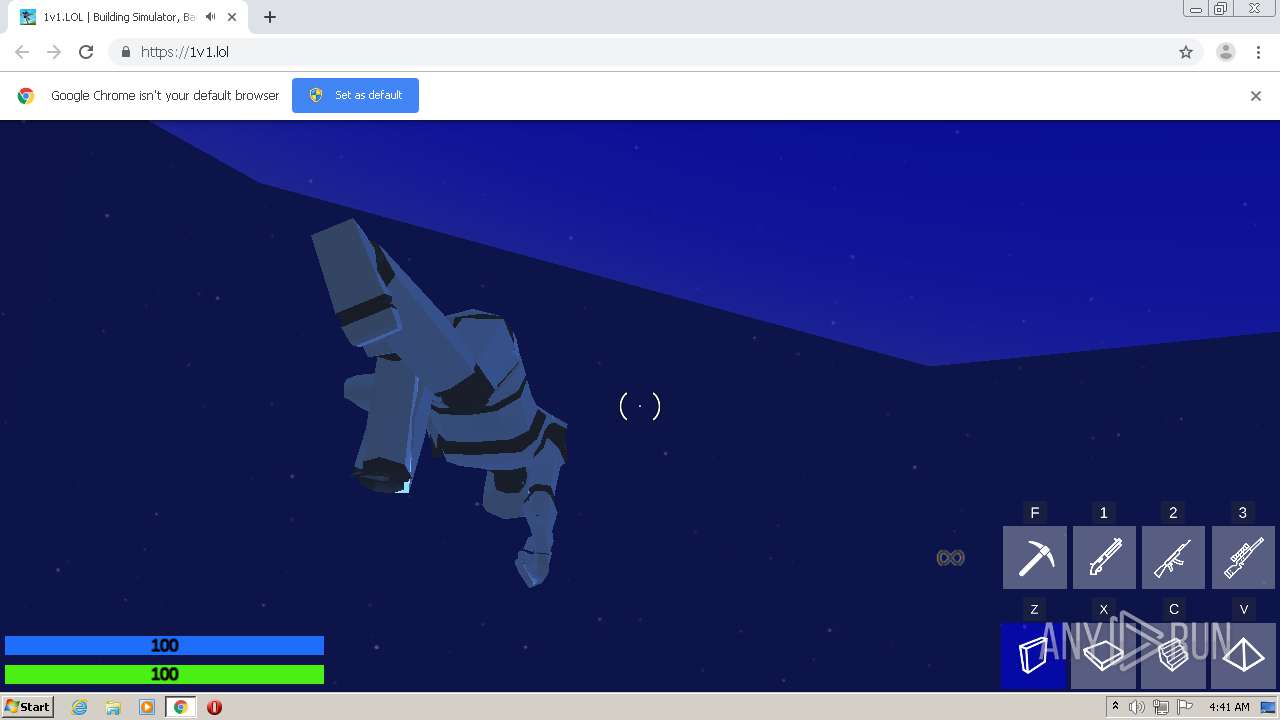
Task: Bookmark this page with the star icon
Action: [x=1186, y=52]
